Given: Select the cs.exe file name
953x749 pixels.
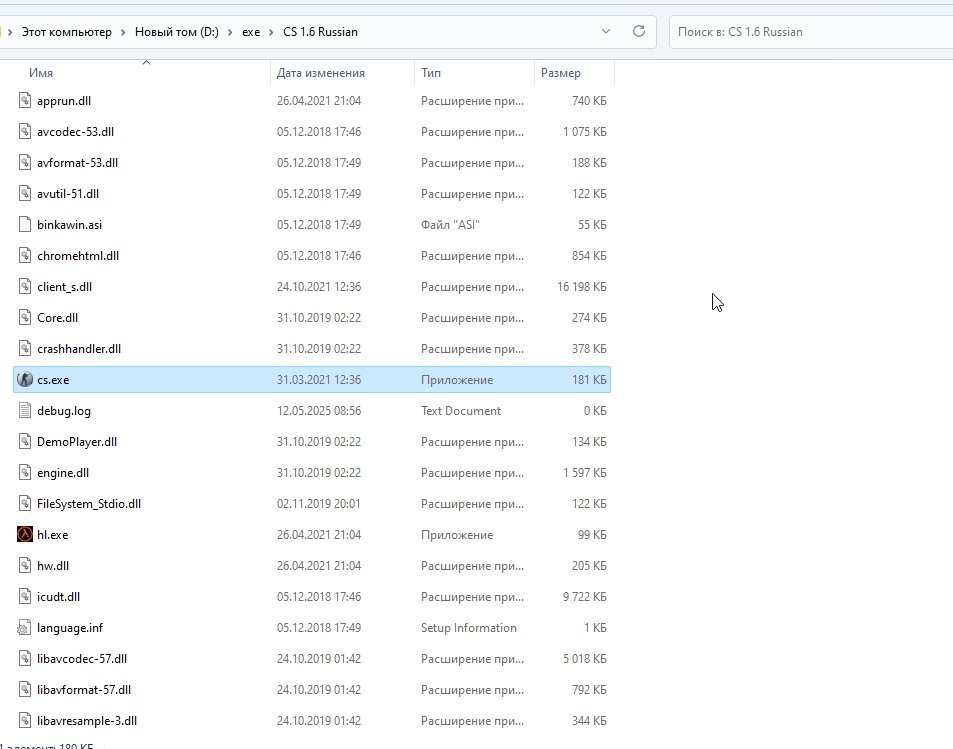Looking at the screenshot, I should (53, 380).
